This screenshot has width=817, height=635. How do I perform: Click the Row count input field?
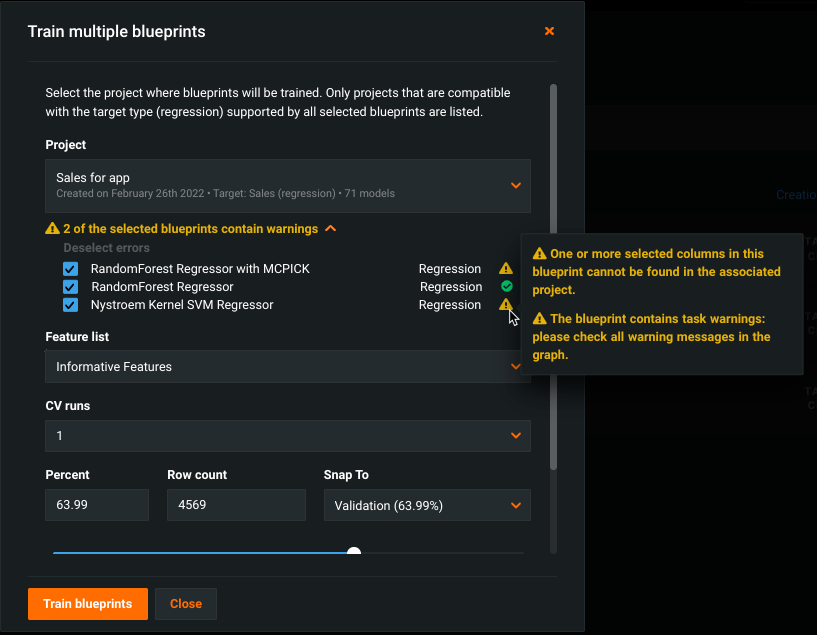point(236,505)
